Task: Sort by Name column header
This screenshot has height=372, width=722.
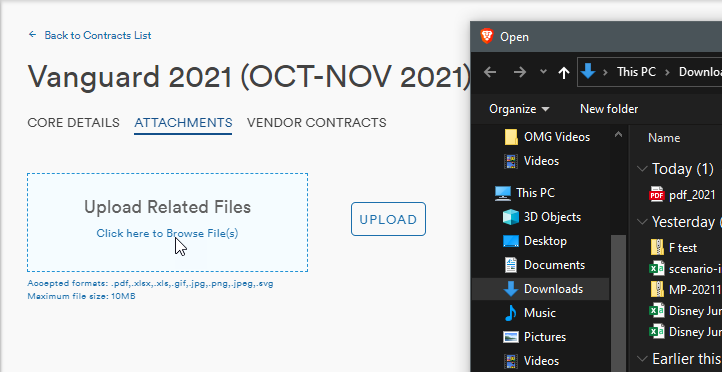Action: pyautogui.click(x=664, y=138)
